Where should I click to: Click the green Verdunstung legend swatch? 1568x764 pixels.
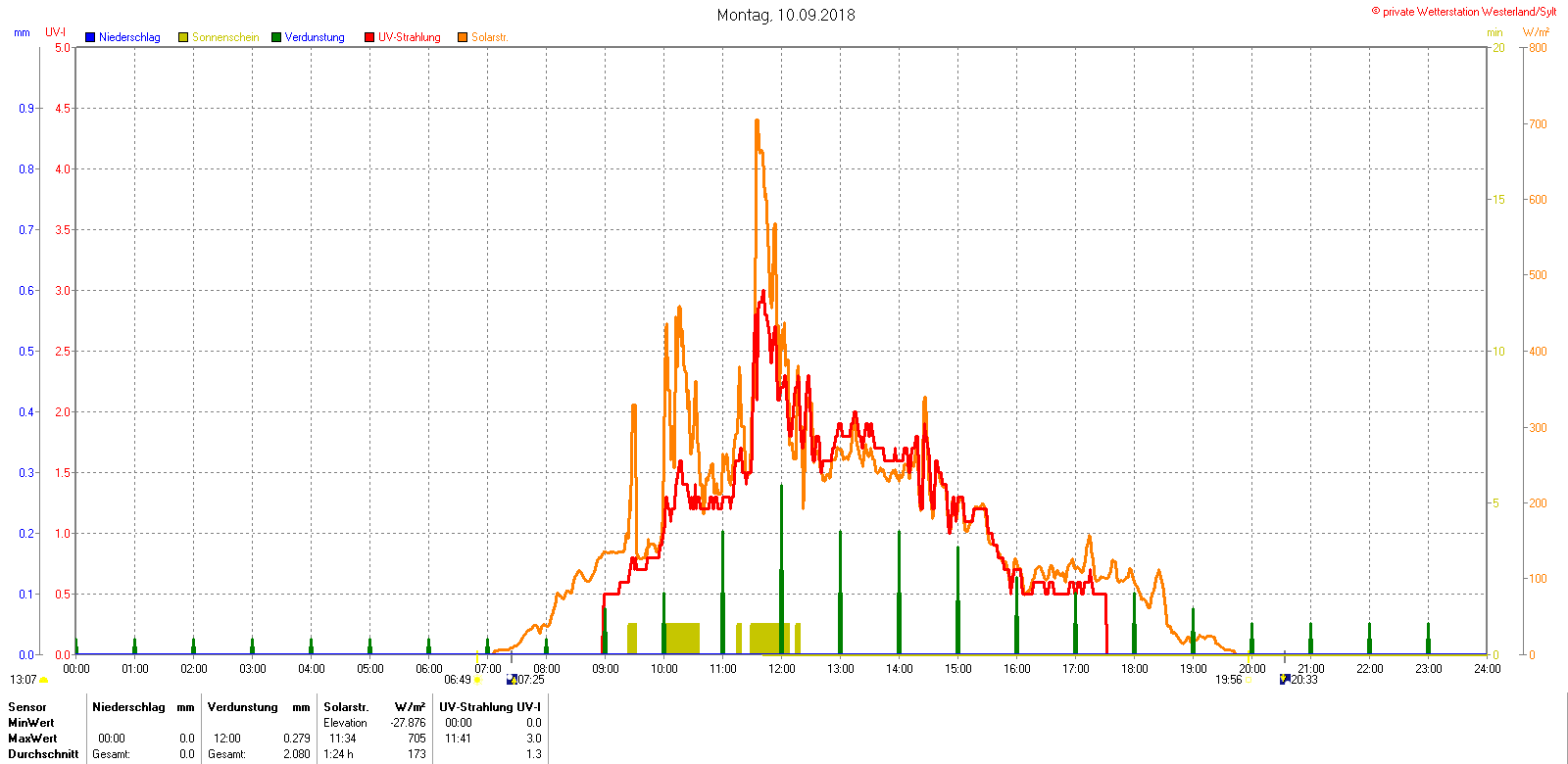coord(276,37)
